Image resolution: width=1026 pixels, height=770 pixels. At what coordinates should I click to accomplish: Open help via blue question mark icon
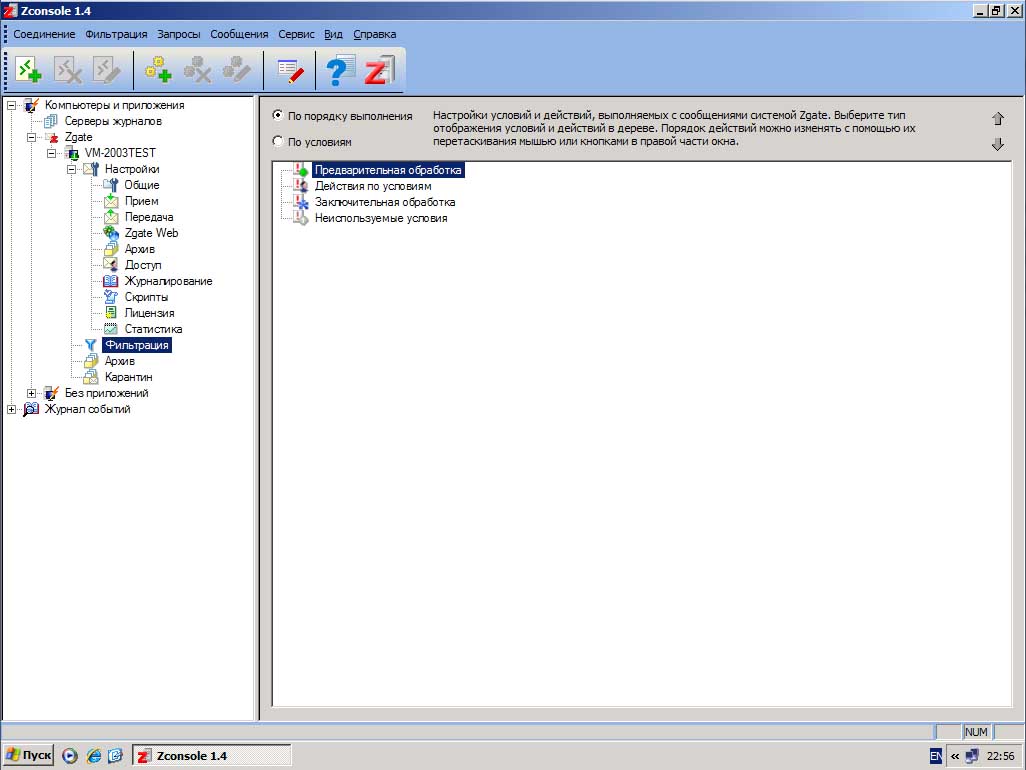point(340,71)
